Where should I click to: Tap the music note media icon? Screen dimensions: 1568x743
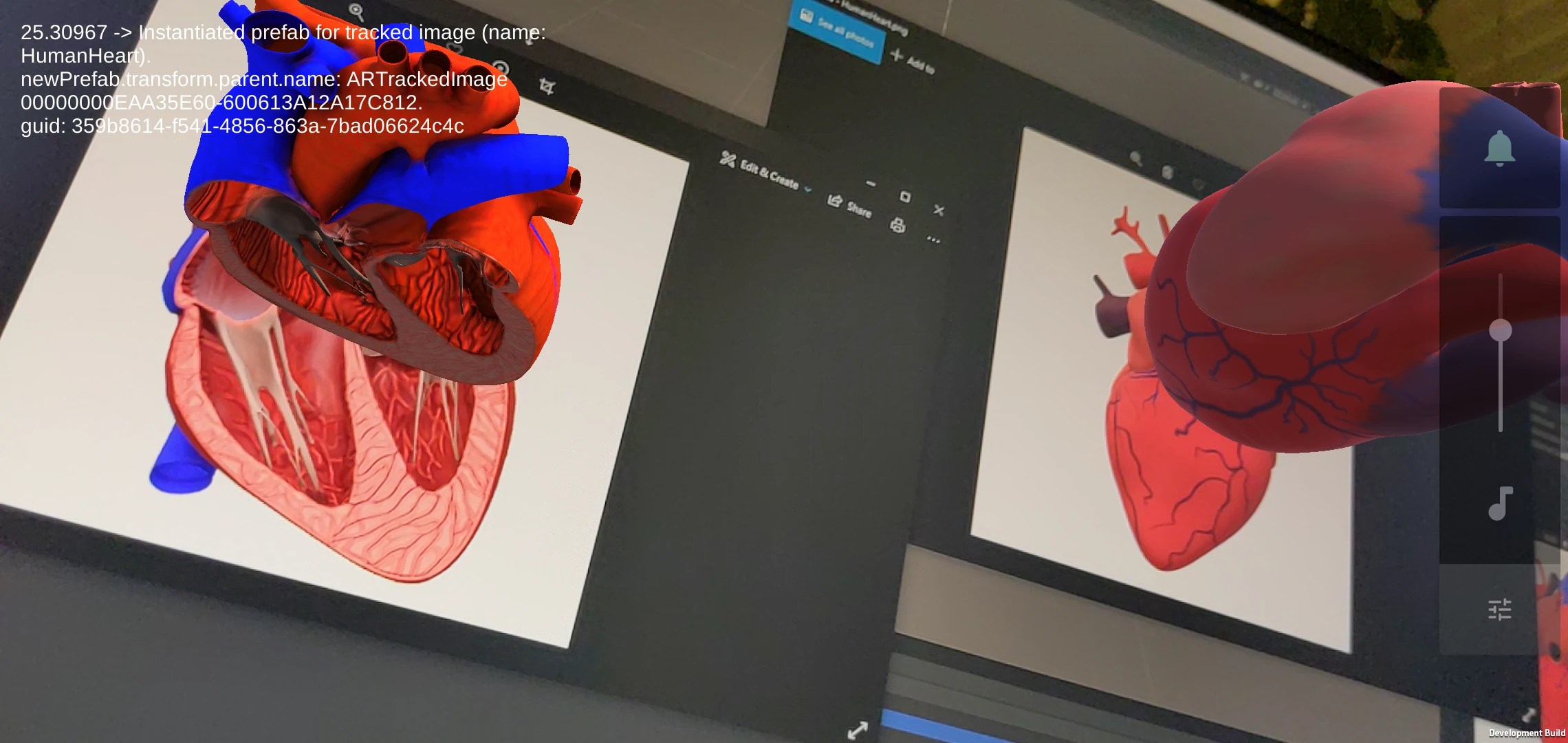[x=1500, y=504]
